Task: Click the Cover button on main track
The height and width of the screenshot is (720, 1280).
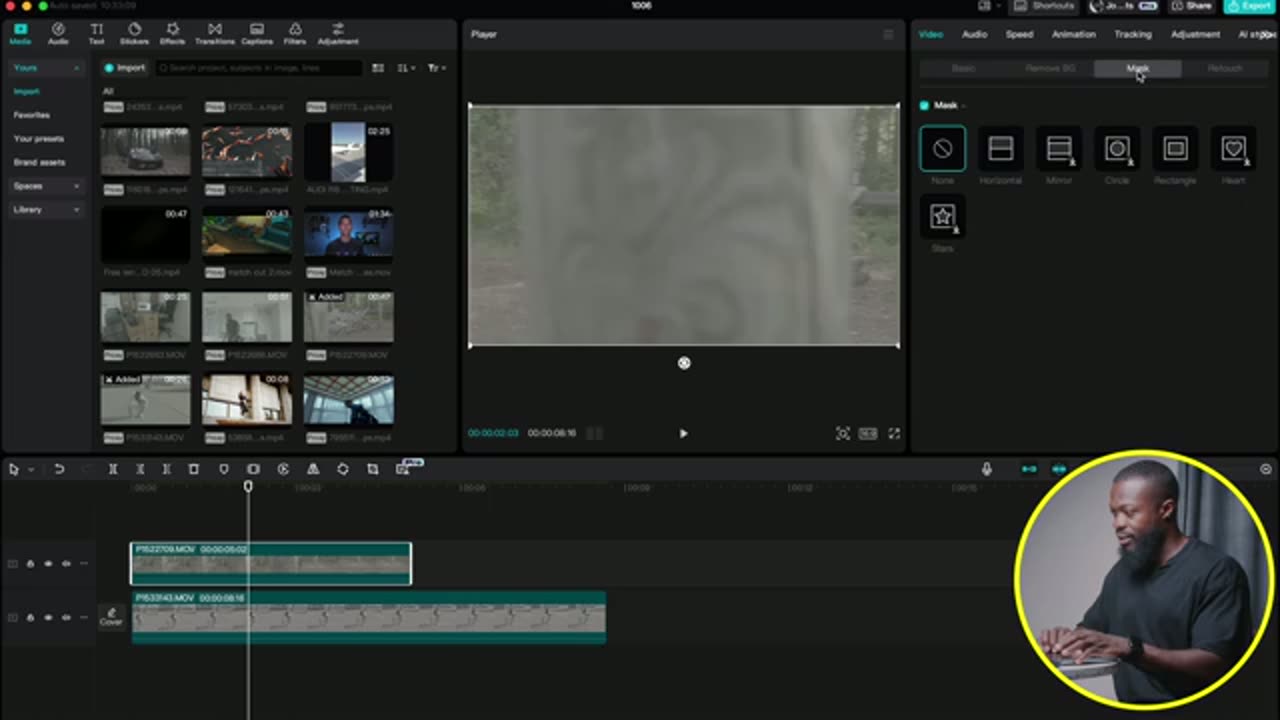Action: coord(111,617)
